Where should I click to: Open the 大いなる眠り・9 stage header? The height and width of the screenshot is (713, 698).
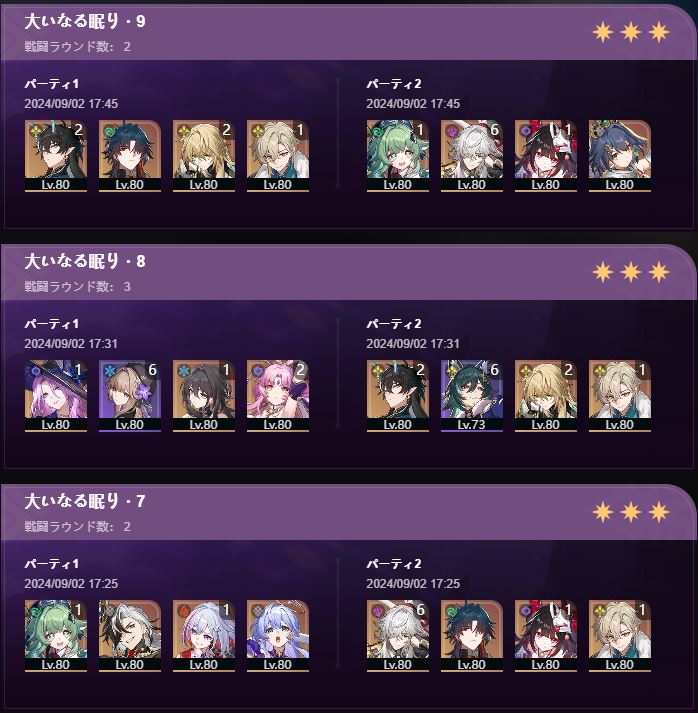pyautogui.click(x=346, y=33)
